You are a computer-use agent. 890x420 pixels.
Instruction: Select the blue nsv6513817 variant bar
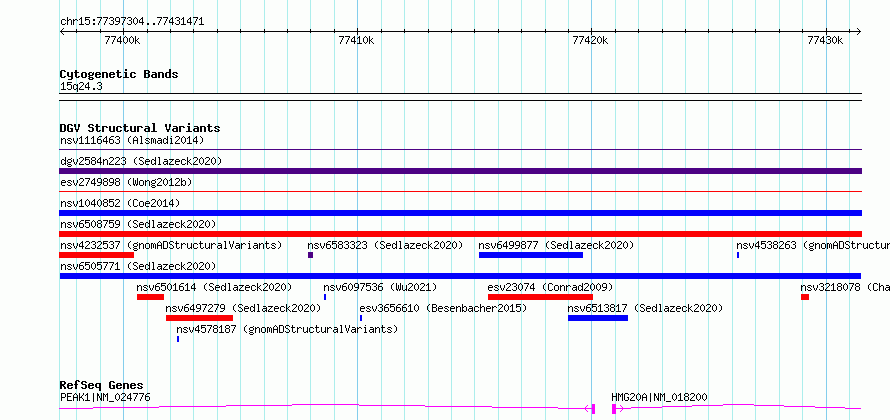tap(598, 318)
